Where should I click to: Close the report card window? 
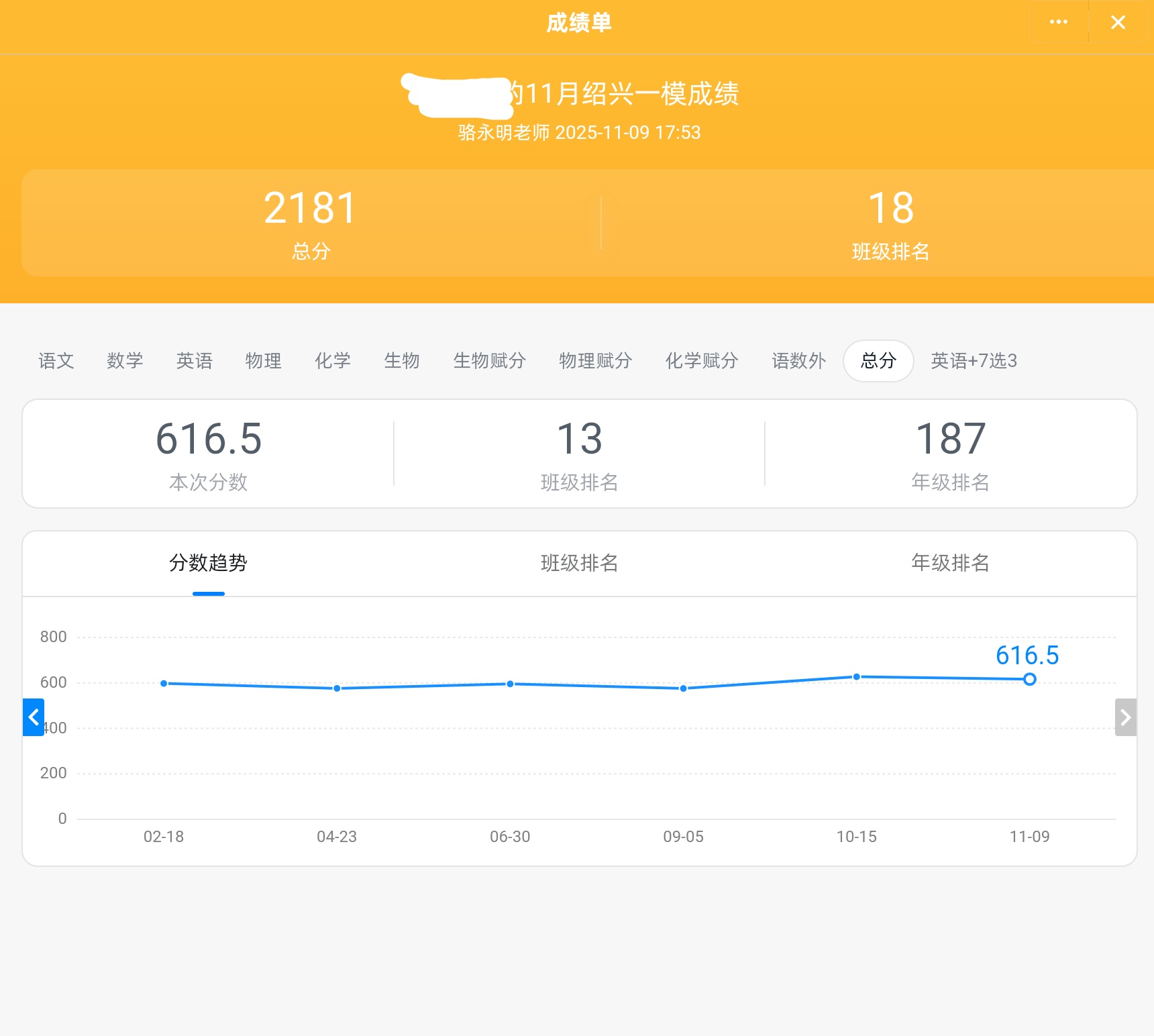pyautogui.click(x=1118, y=22)
